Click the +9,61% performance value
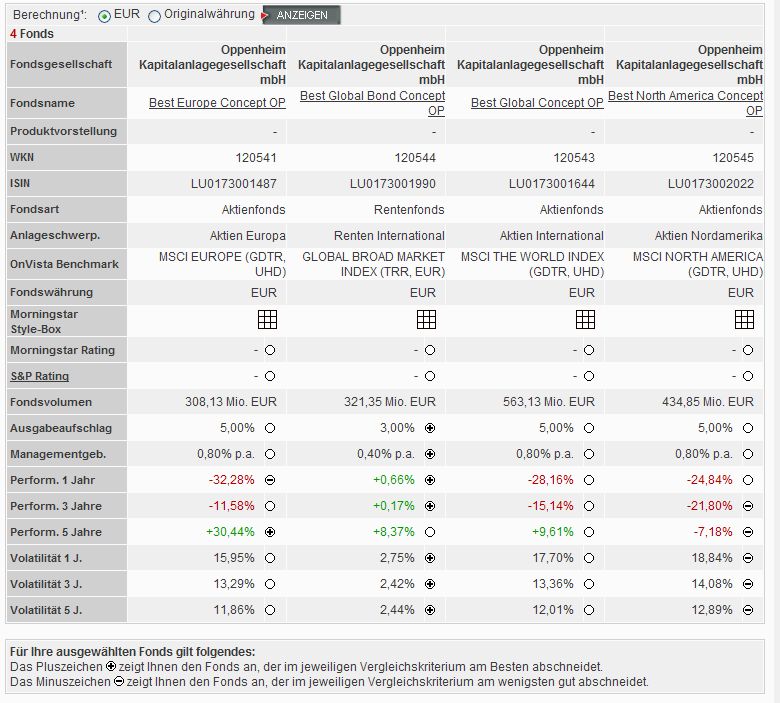780x703 pixels. pos(553,532)
